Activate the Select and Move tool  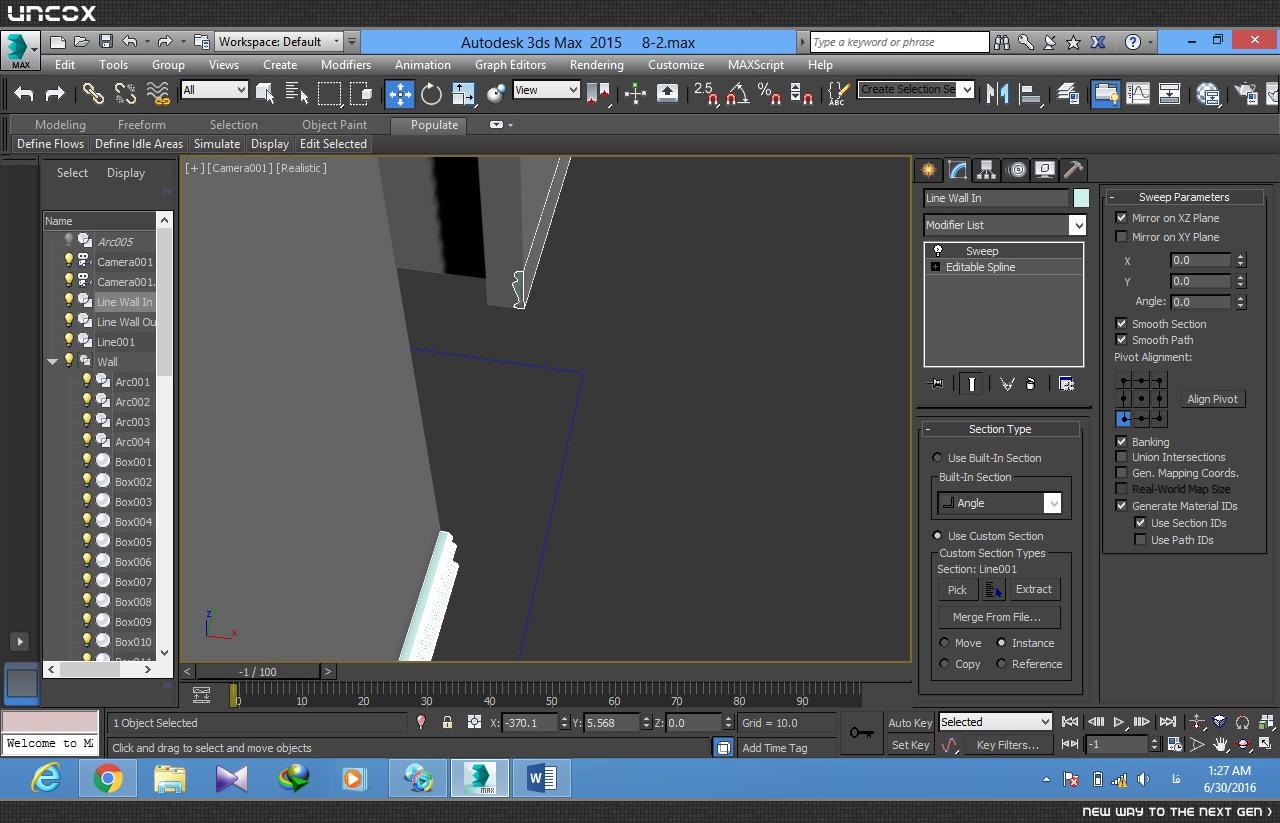point(400,94)
